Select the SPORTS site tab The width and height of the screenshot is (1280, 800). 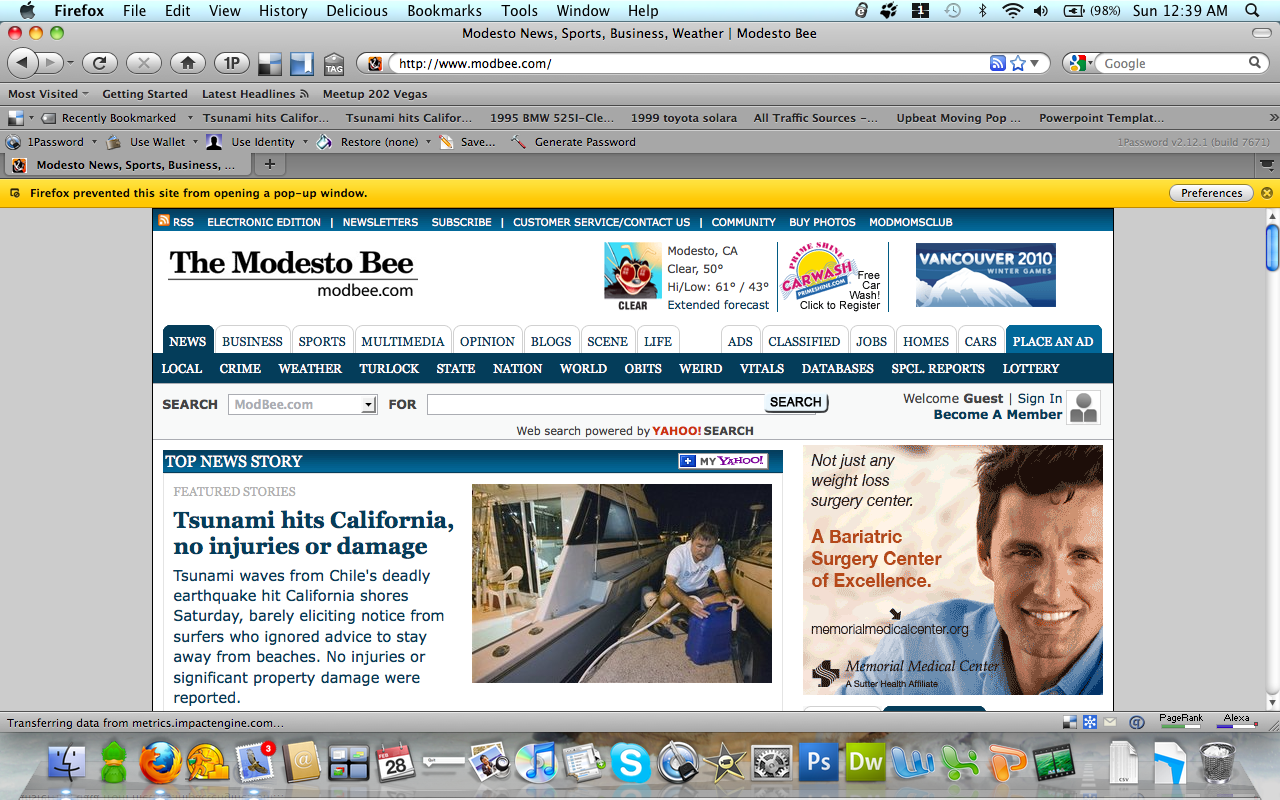[x=322, y=341]
